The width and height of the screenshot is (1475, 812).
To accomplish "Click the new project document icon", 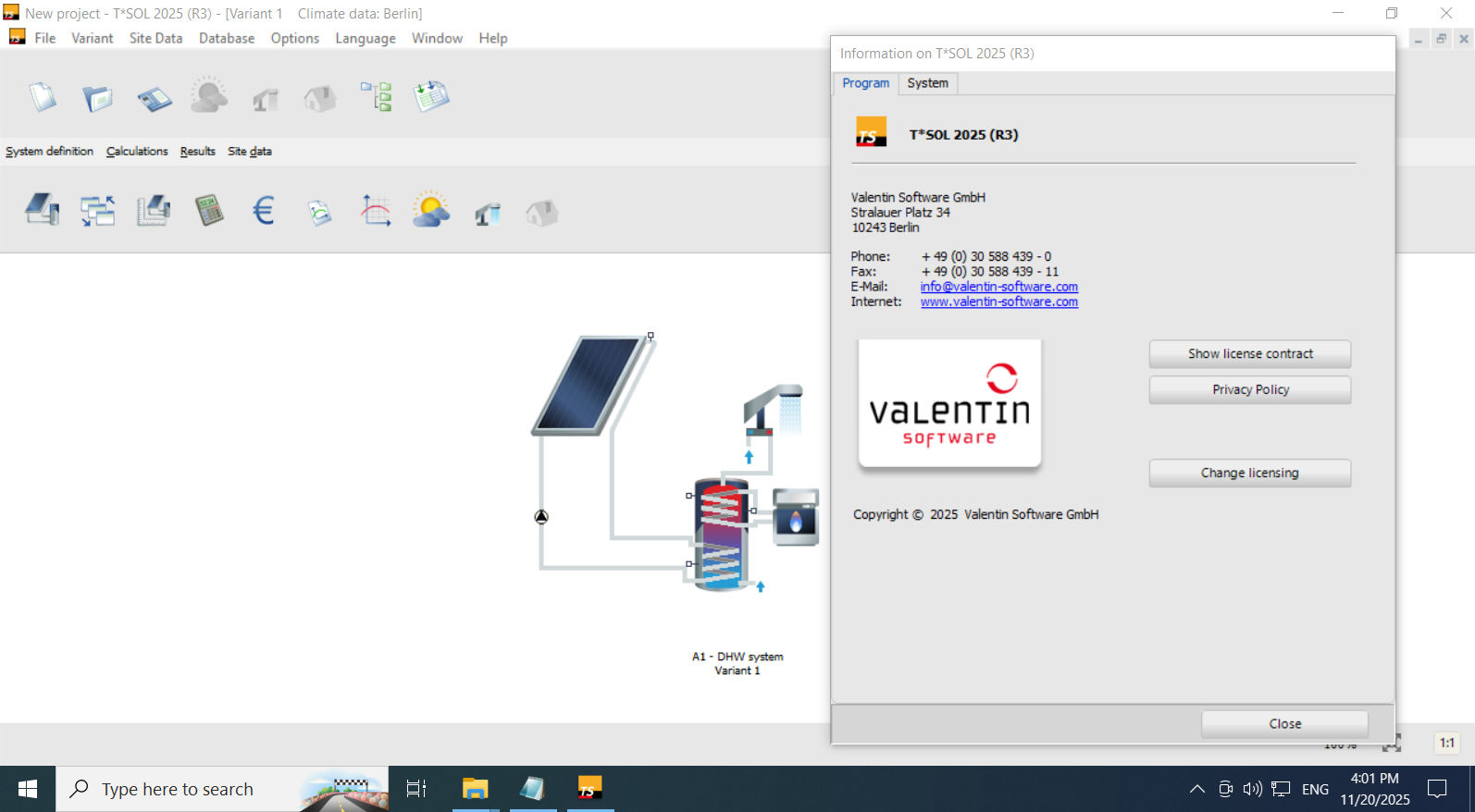I will 43,97.
